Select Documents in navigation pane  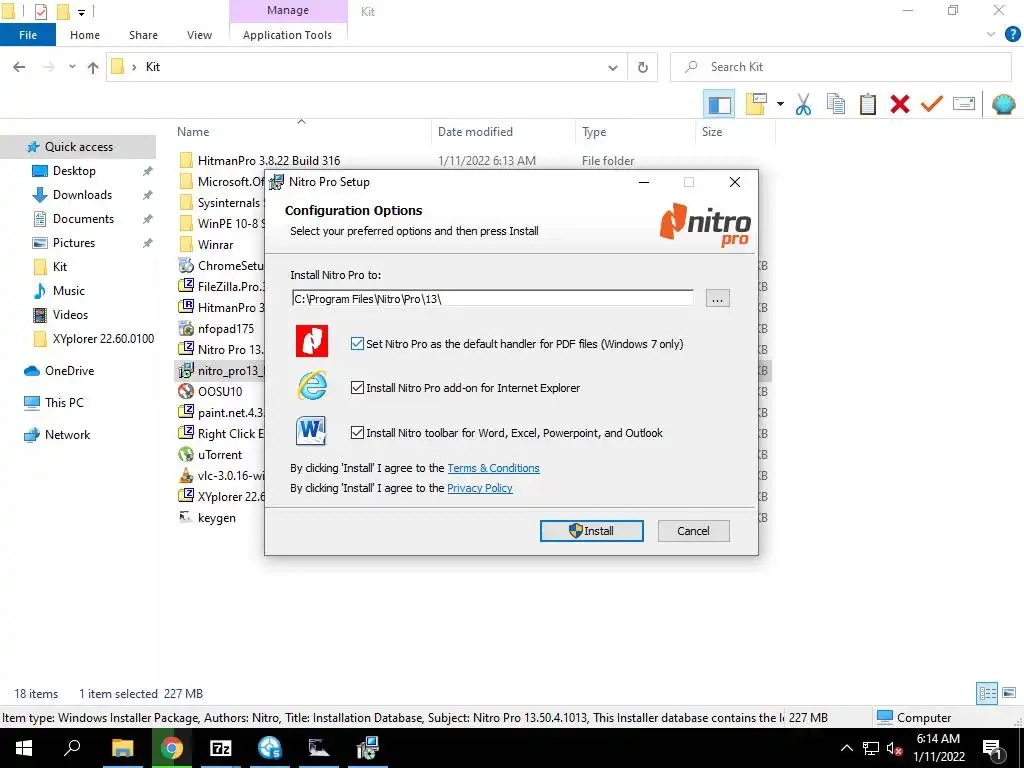click(x=84, y=219)
